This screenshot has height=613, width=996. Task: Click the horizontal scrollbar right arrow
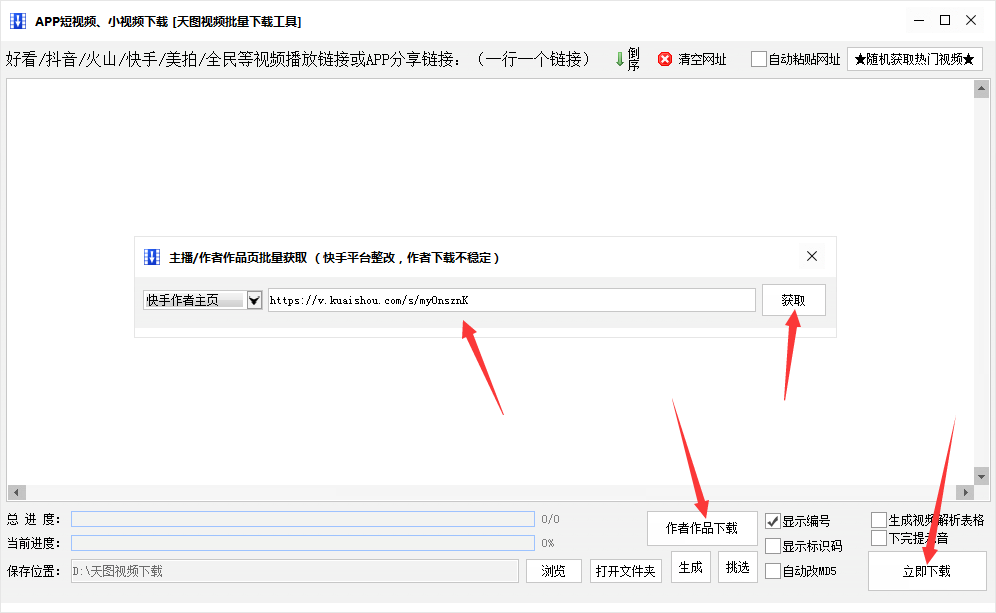click(965, 492)
